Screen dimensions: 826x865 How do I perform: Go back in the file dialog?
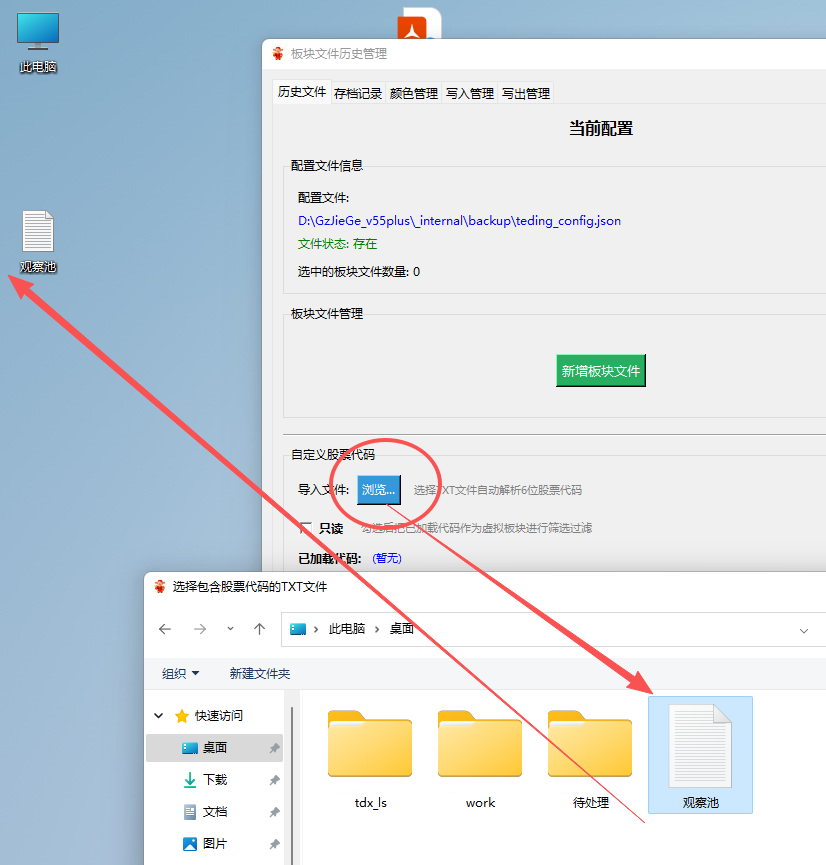[165, 629]
